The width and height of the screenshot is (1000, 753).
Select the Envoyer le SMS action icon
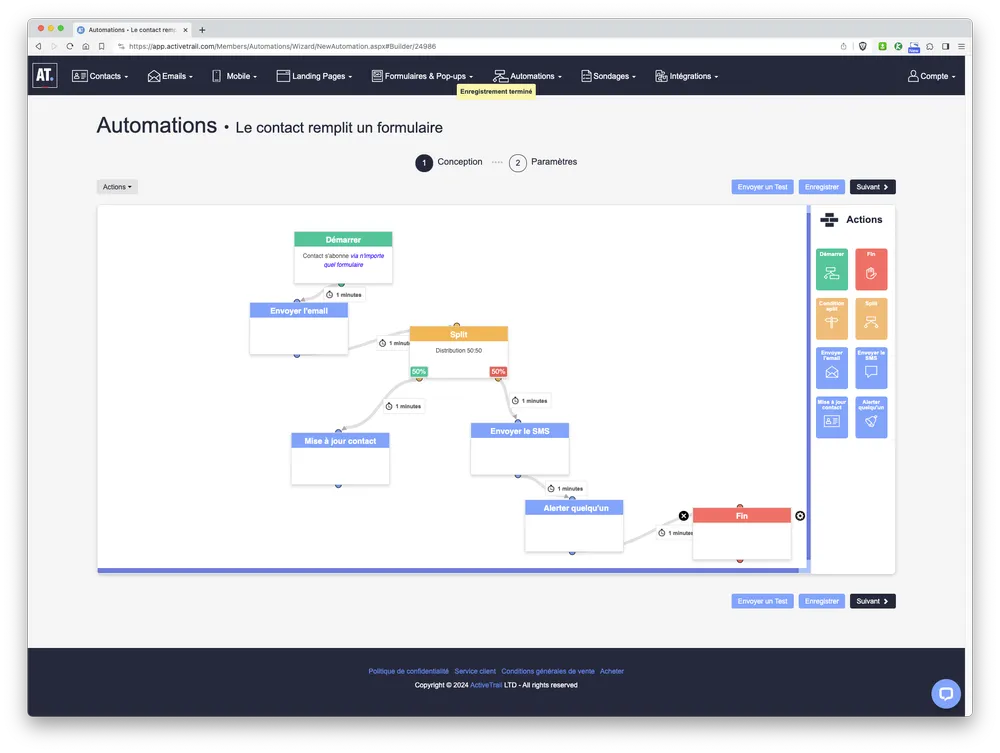(871, 367)
